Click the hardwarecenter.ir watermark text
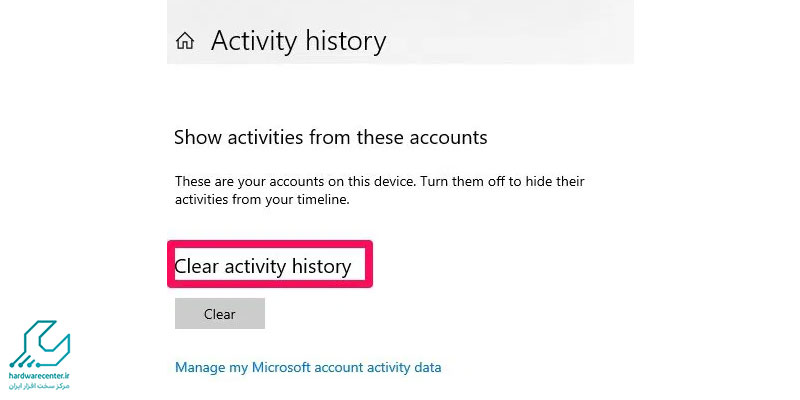This screenshot has width=800, height=400. pos(39,377)
